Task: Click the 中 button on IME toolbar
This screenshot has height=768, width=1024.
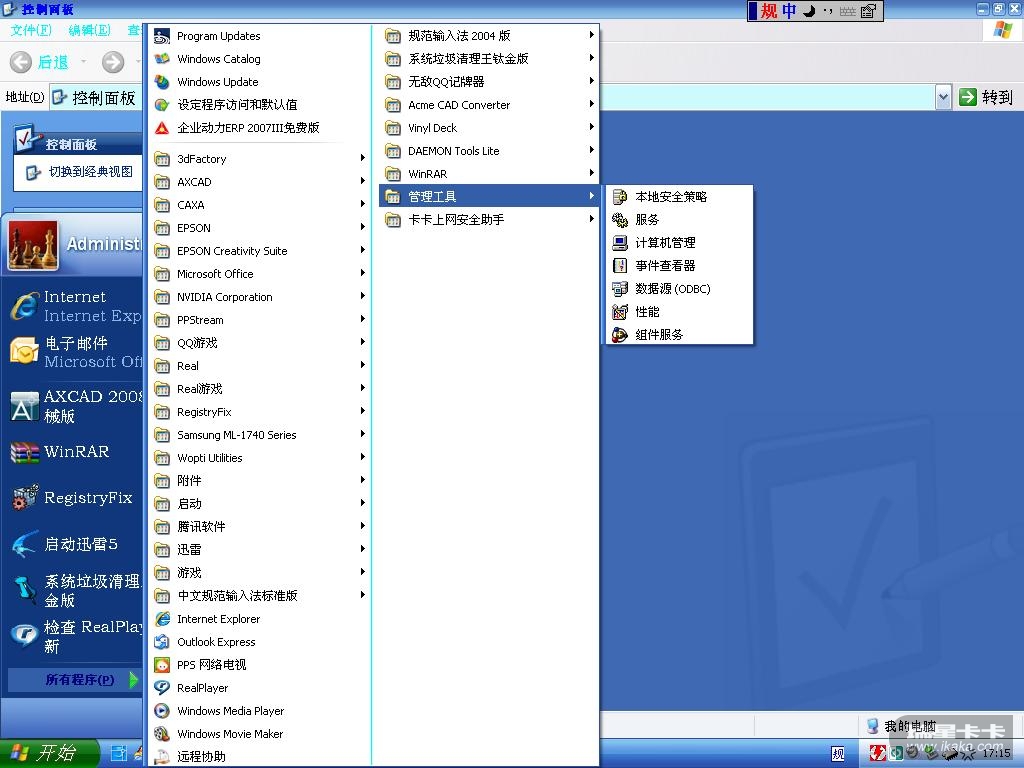Action: (x=790, y=10)
